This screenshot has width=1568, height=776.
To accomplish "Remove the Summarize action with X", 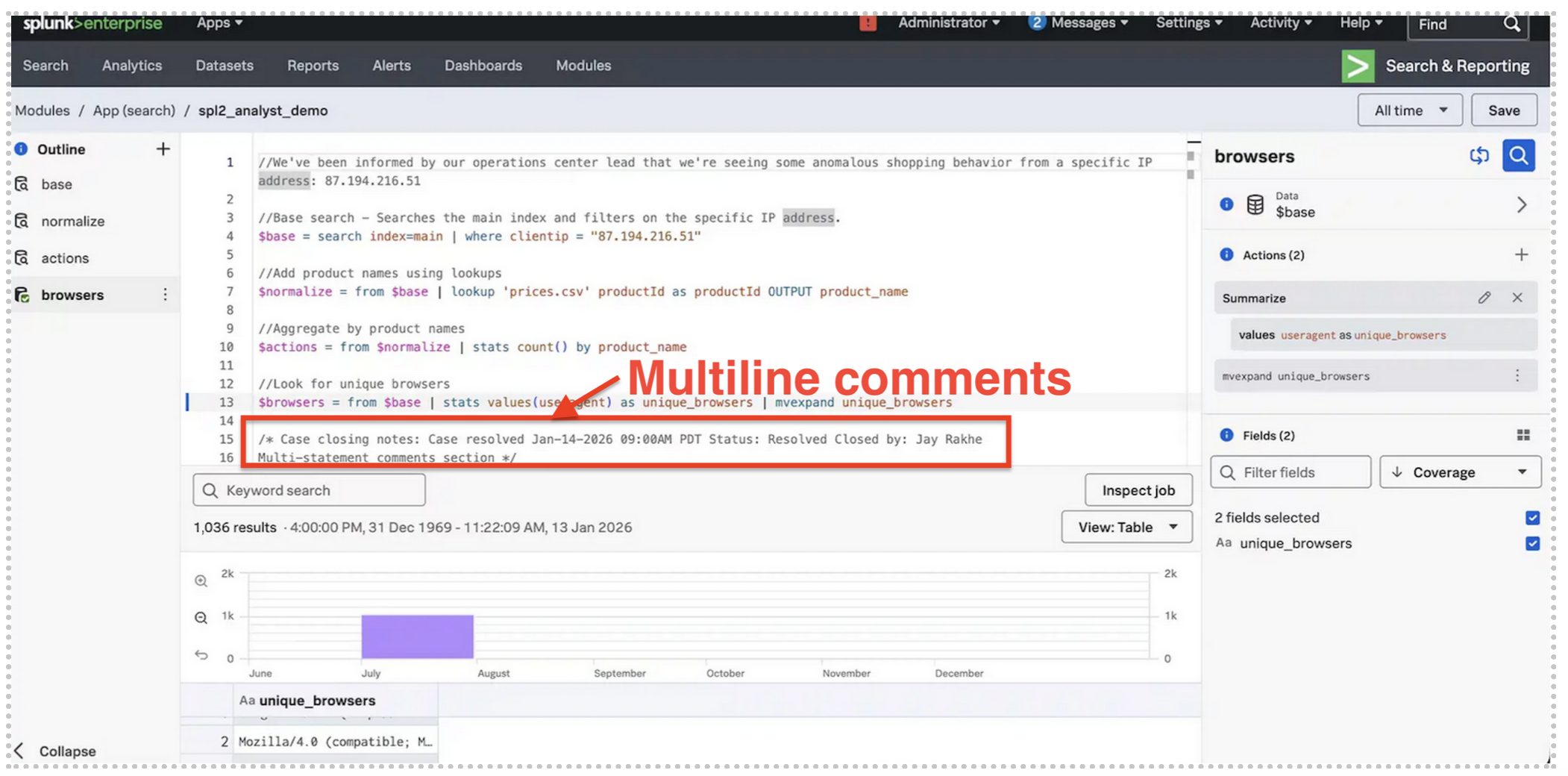I will pos(1517,298).
